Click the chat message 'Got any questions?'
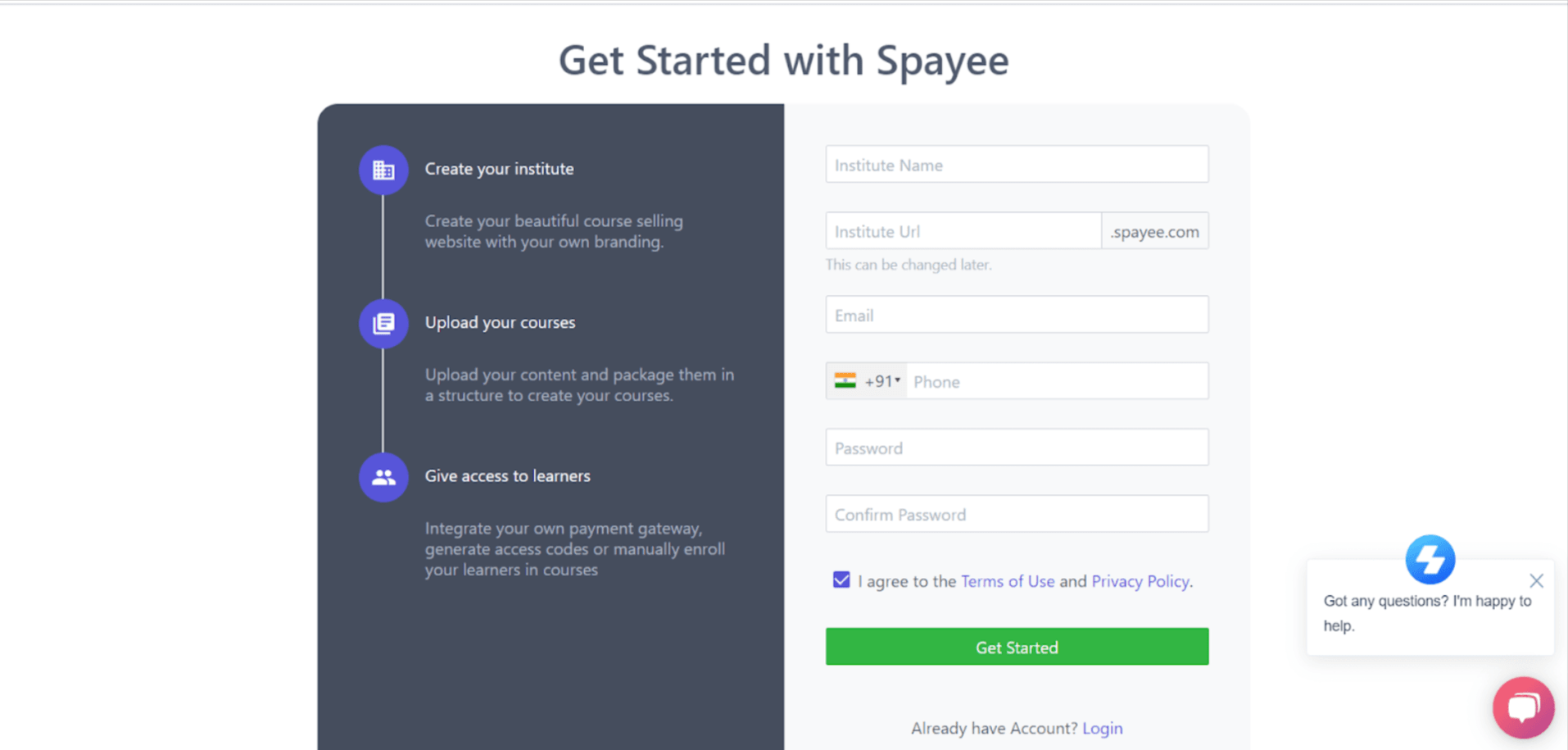This screenshot has height=750, width=1568. (1427, 613)
